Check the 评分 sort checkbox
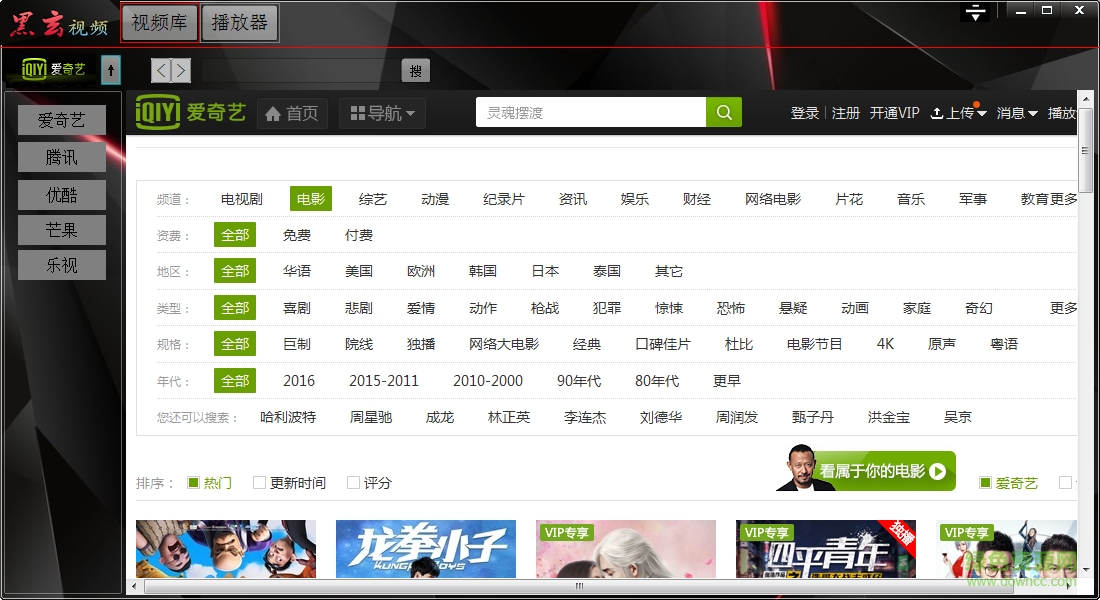 click(353, 483)
